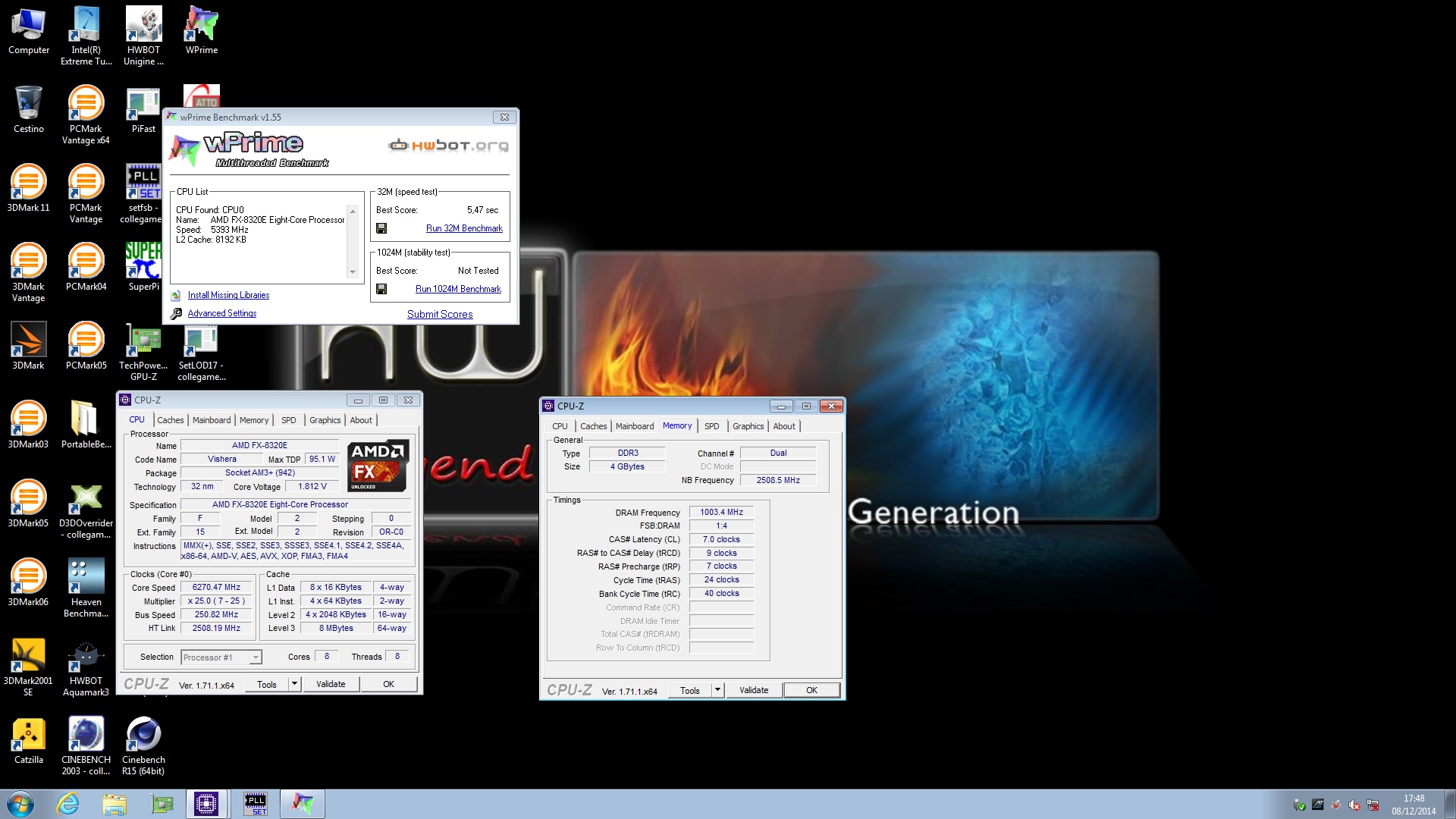Open the Heaven Benchmark shortcut
The height and width of the screenshot is (819, 1456).
click(86, 588)
